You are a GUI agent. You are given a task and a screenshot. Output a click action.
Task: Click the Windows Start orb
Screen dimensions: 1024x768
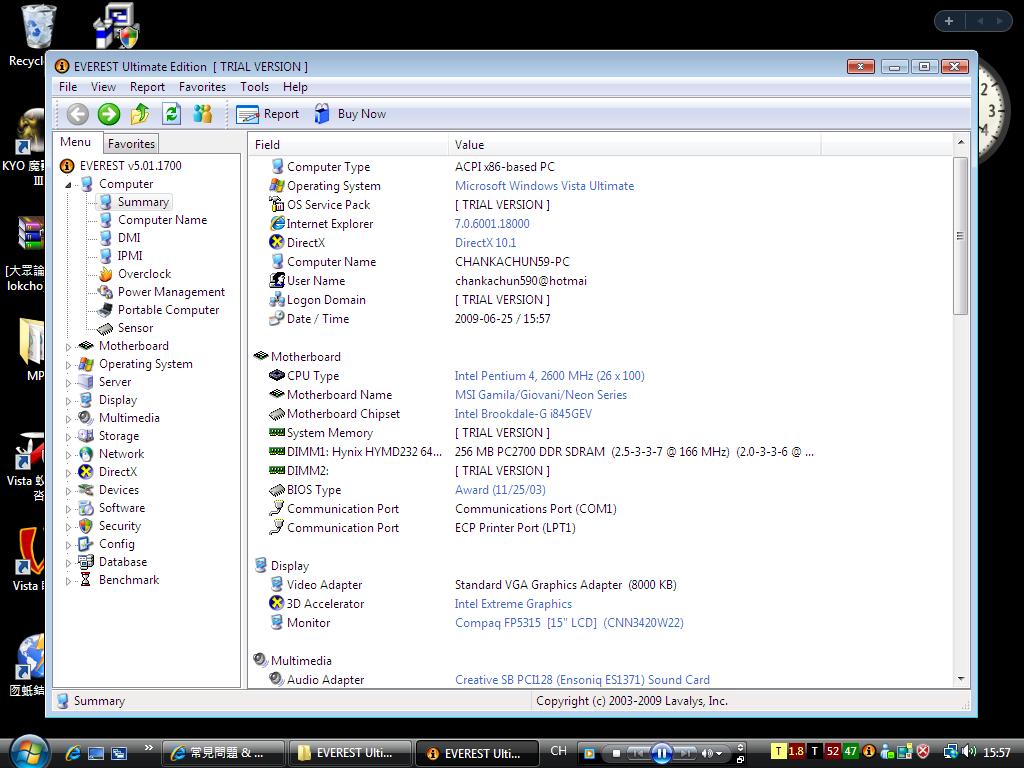click(x=29, y=751)
